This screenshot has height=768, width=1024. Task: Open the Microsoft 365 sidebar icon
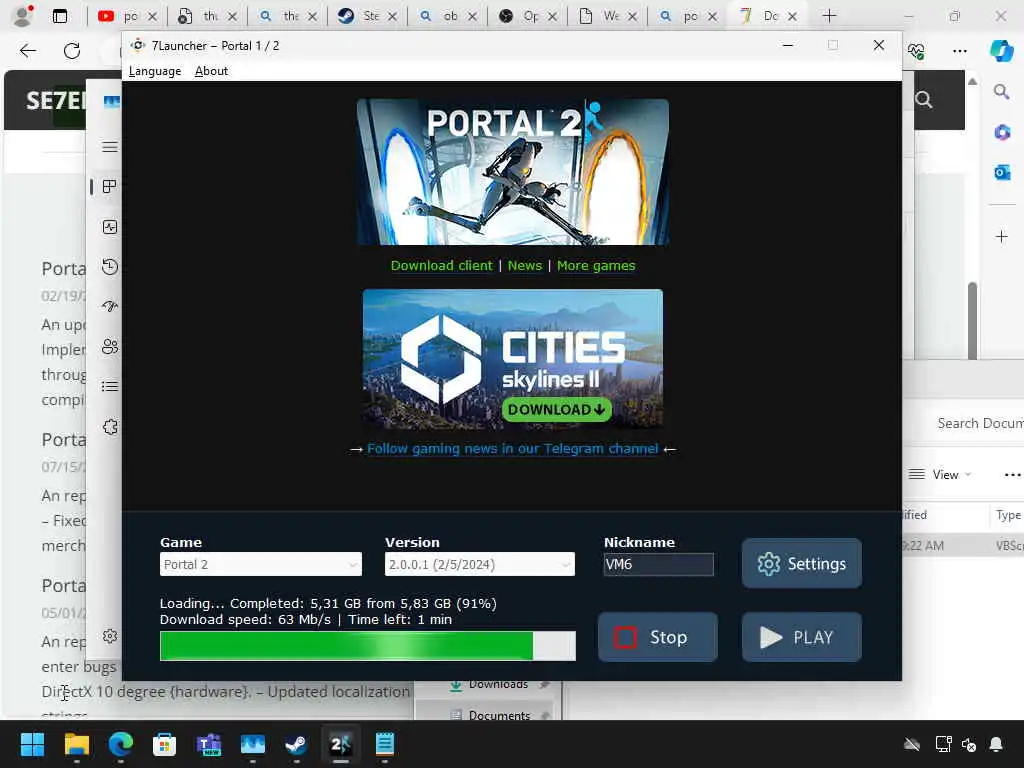1002,133
